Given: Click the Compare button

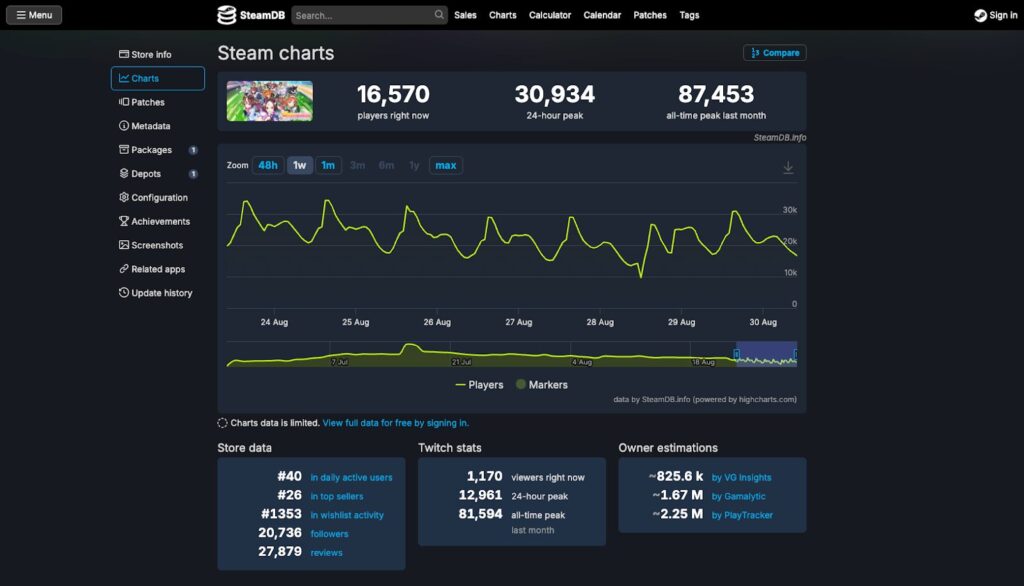Looking at the screenshot, I should (775, 53).
